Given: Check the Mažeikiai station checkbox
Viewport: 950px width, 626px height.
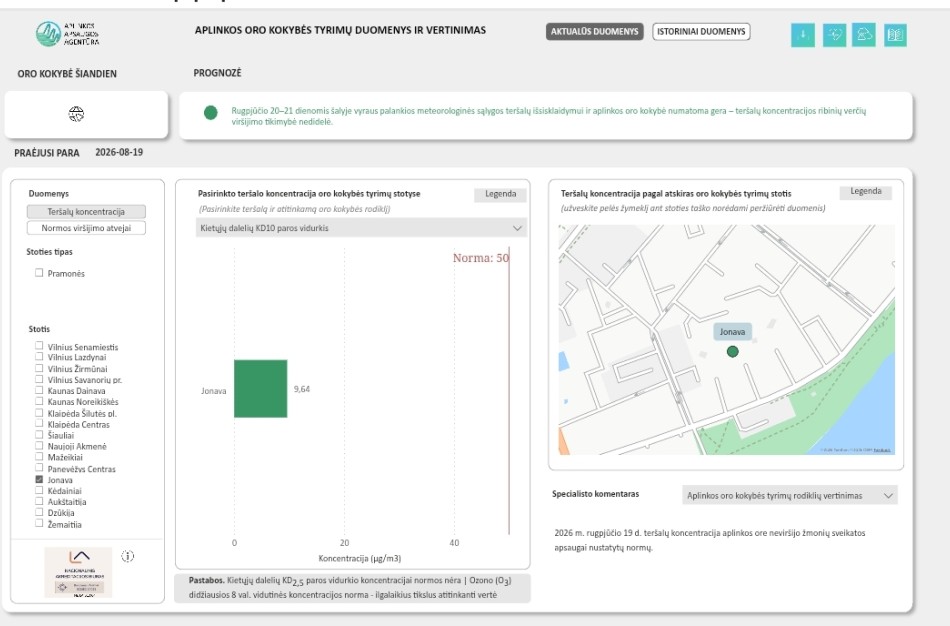Looking at the screenshot, I should (39, 456).
